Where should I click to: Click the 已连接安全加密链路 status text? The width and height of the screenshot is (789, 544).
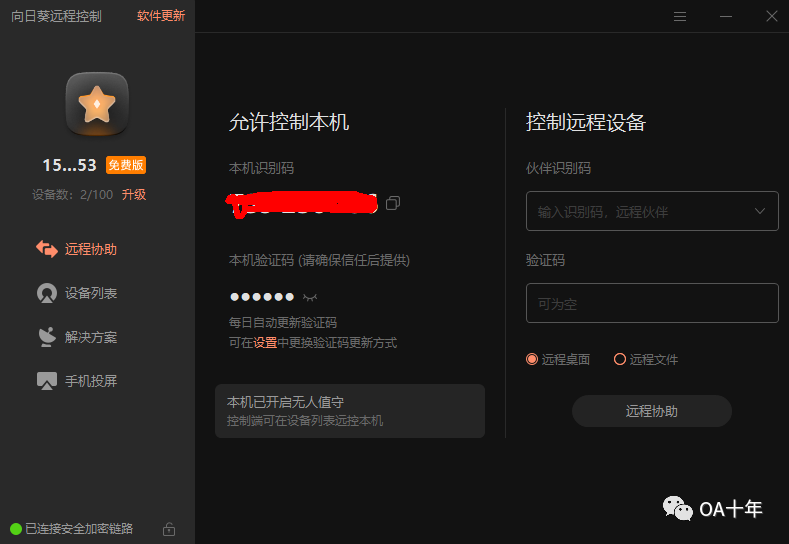[79, 529]
